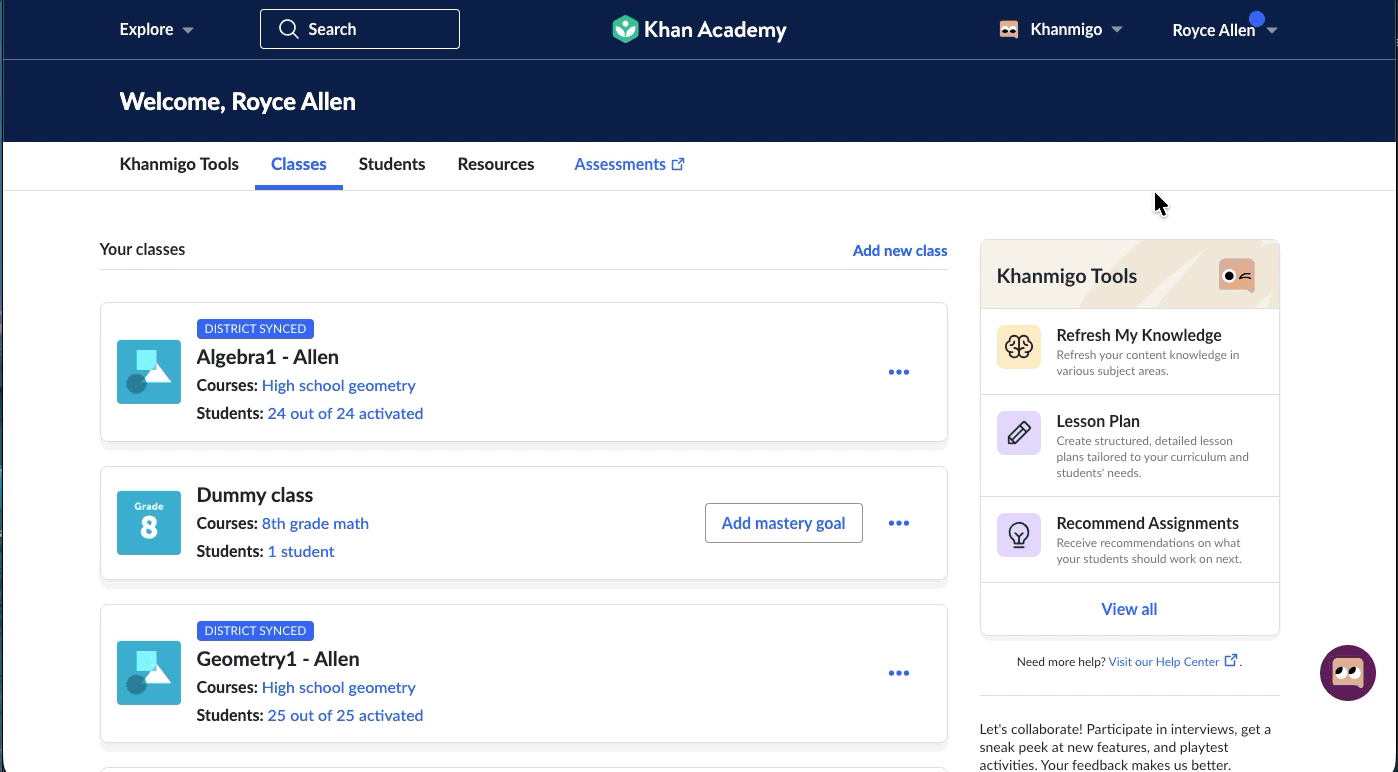View the 1 student link
This screenshot has height=772, width=1398.
click(x=301, y=551)
